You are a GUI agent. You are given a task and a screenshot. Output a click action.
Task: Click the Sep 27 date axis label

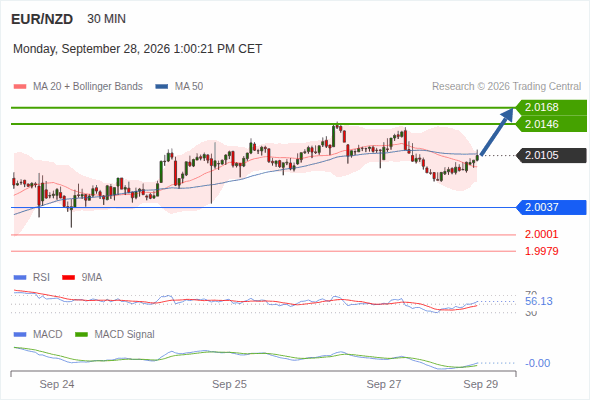(x=384, y=384)
